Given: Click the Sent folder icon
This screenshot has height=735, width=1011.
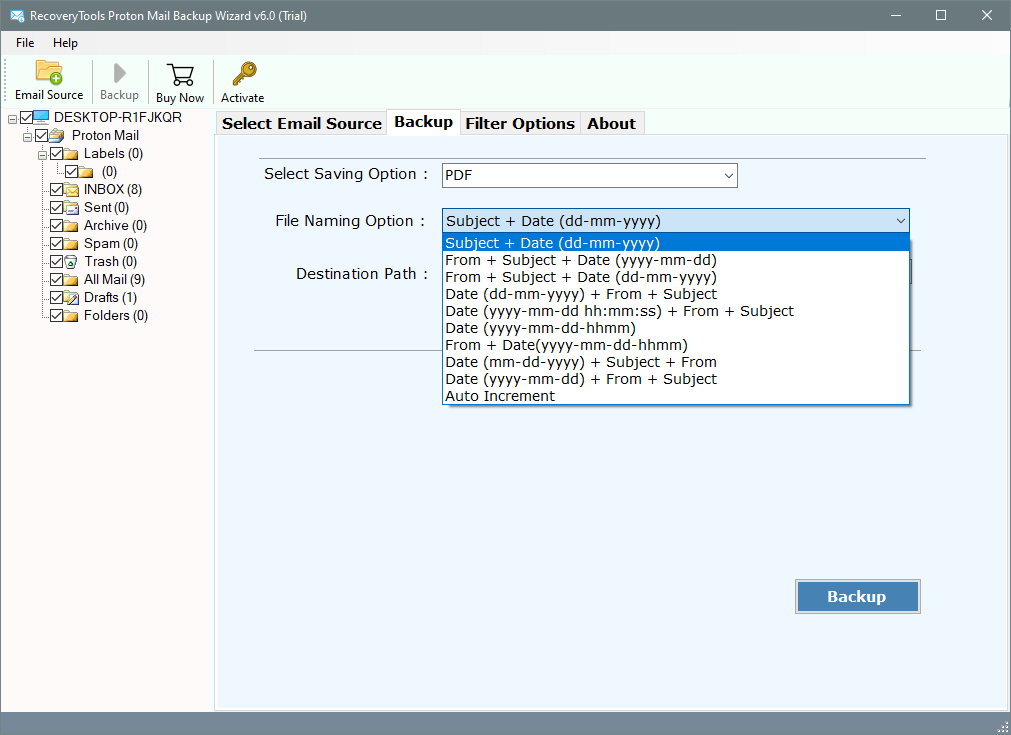Looking at the screenshot, I should (x=72, y=208).
